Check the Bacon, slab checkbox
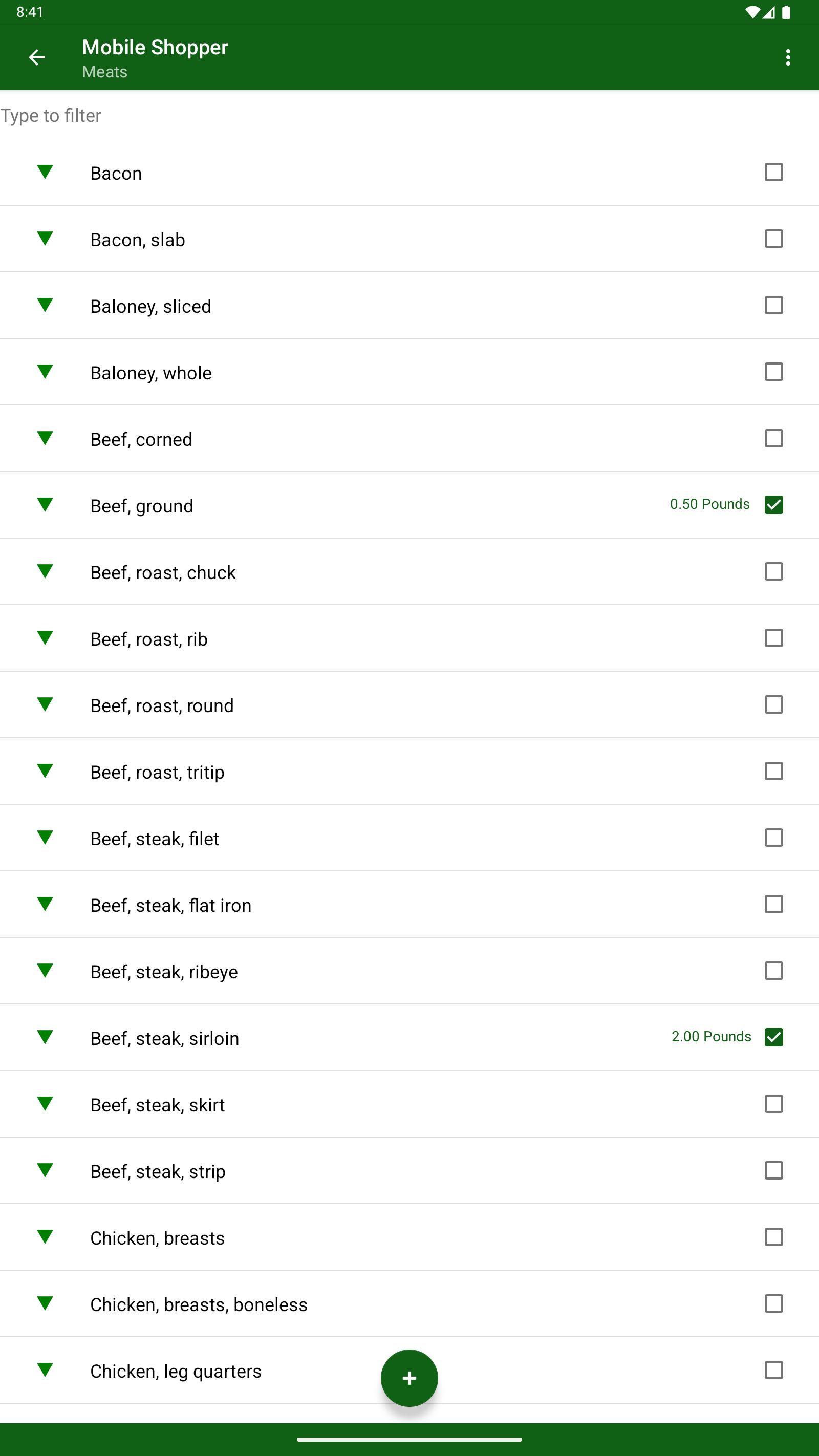The width and height of the screenshot is (819, 1456). click(773, 239)
